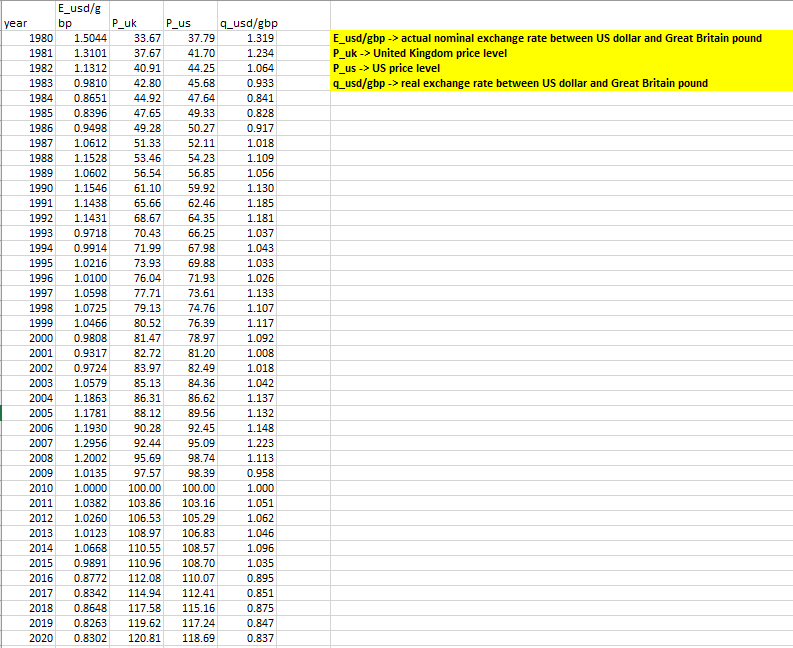Select the 'year' column header cell

coord(28,16)
